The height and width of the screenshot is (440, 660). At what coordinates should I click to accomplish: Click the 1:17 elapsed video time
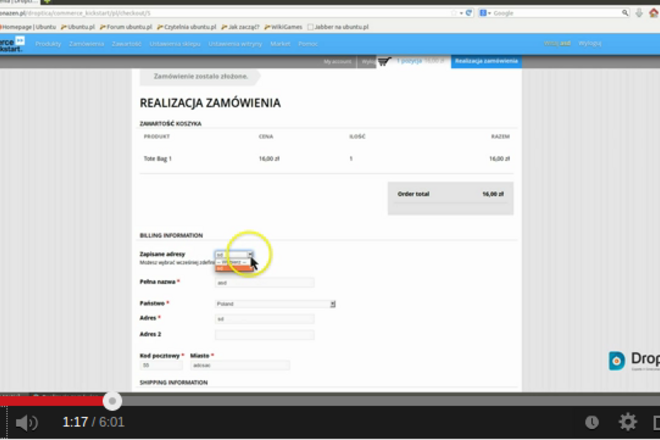[x=75, y=422]
